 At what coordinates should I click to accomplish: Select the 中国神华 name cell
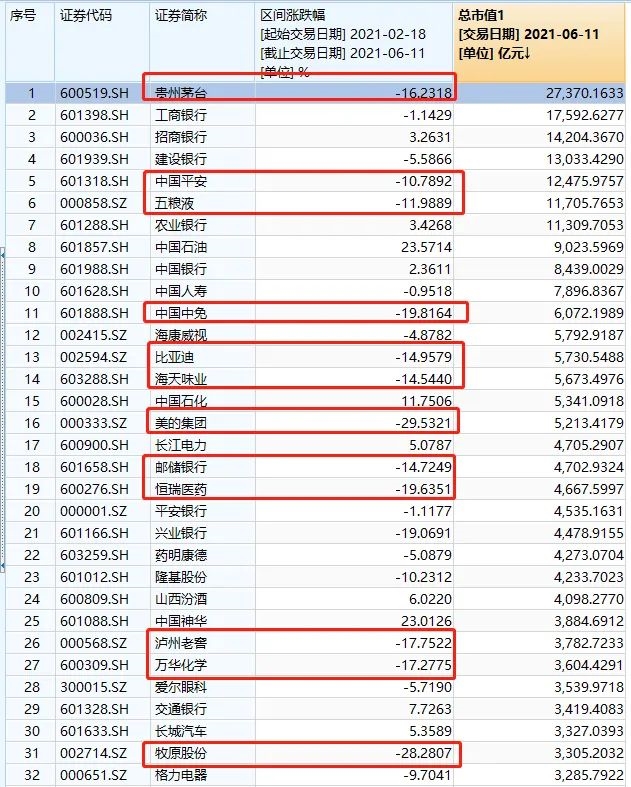click(181, 621)
